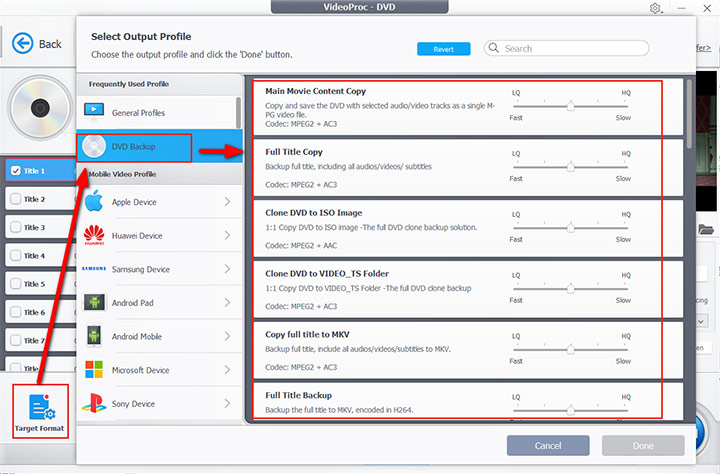Uncheck the Title 1 checkbox

click(16, 170)
